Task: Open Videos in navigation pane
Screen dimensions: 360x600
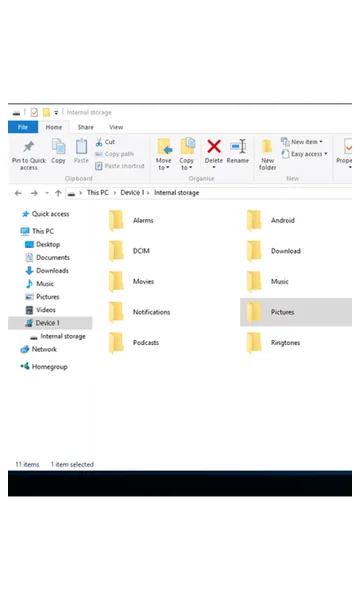Action: coord(40,310)
